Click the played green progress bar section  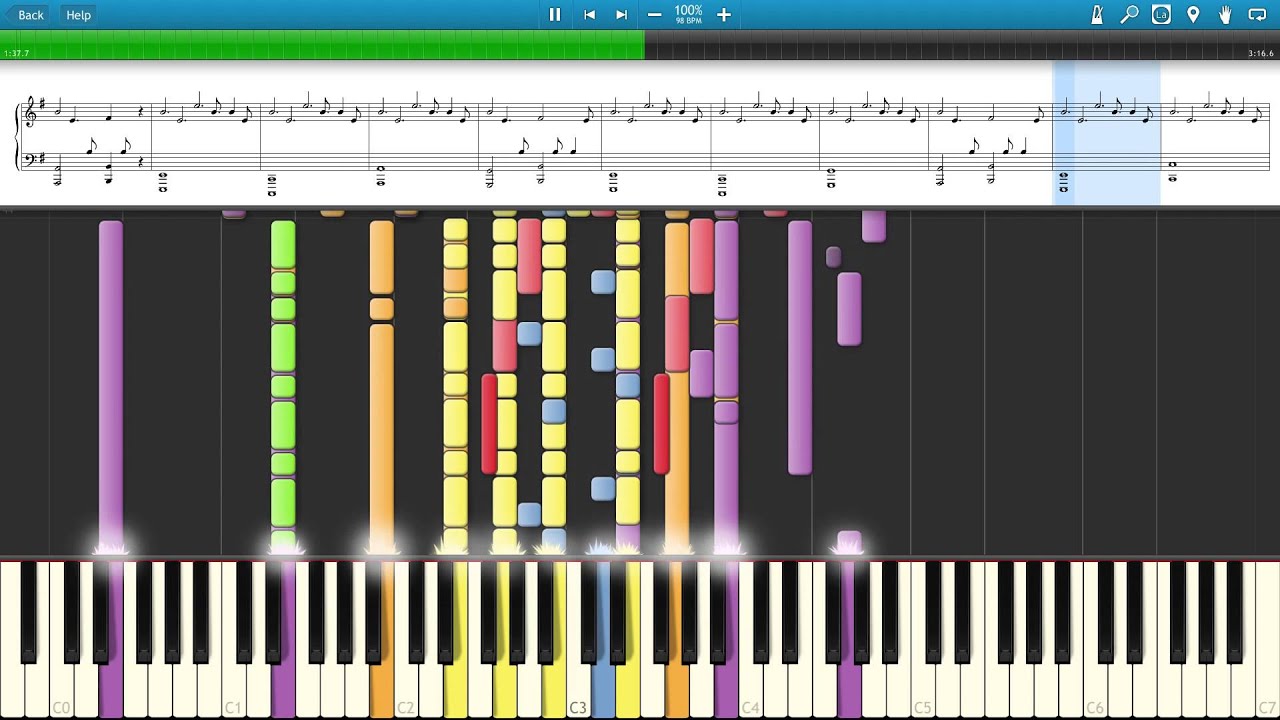click(320, 45)
